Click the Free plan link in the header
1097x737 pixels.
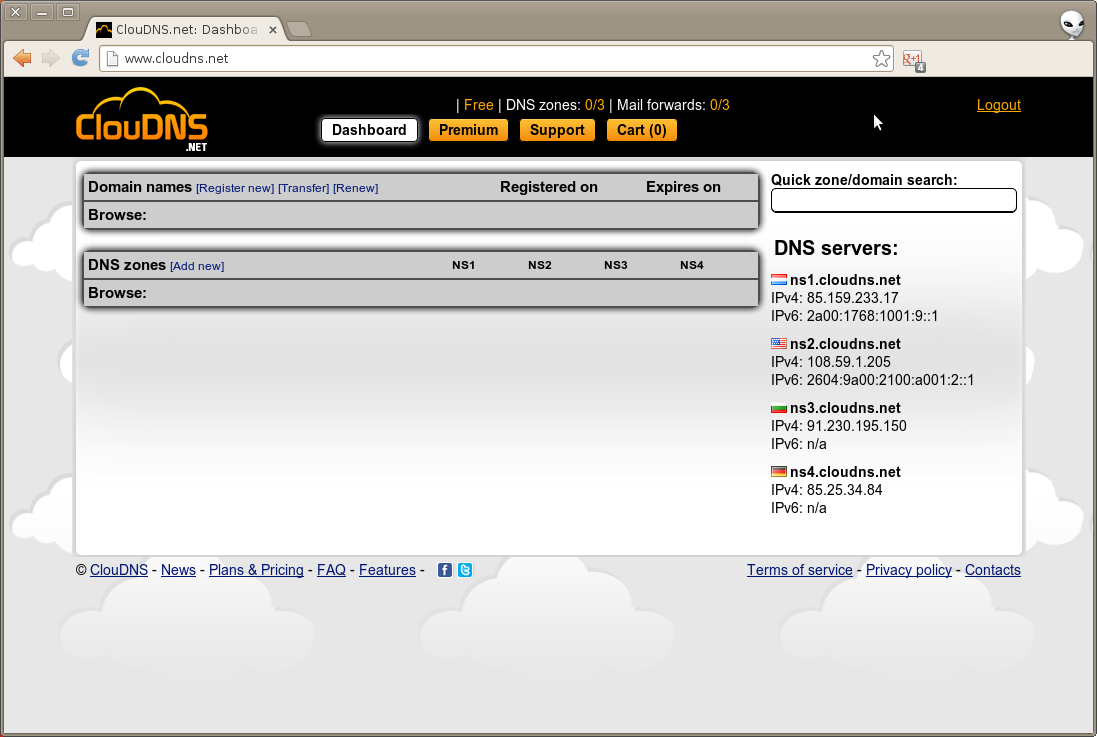click(479, 105)
